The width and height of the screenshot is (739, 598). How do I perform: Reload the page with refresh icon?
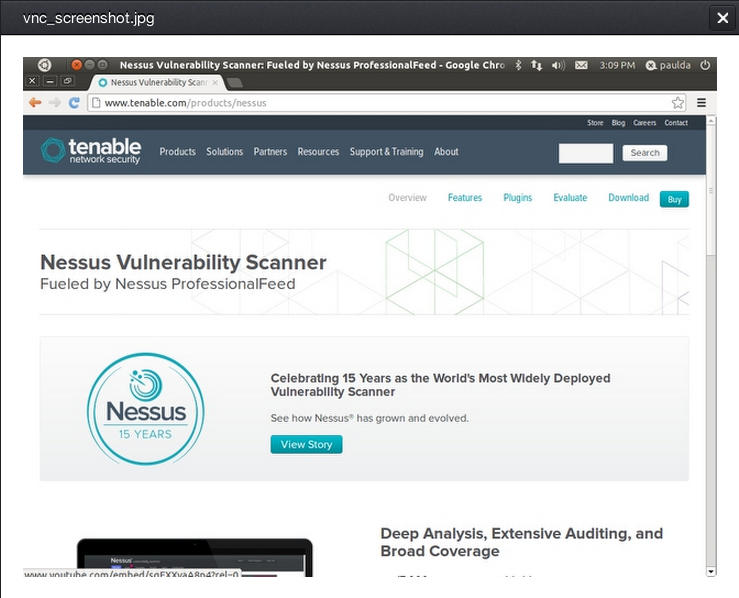[x=74, y=102]
